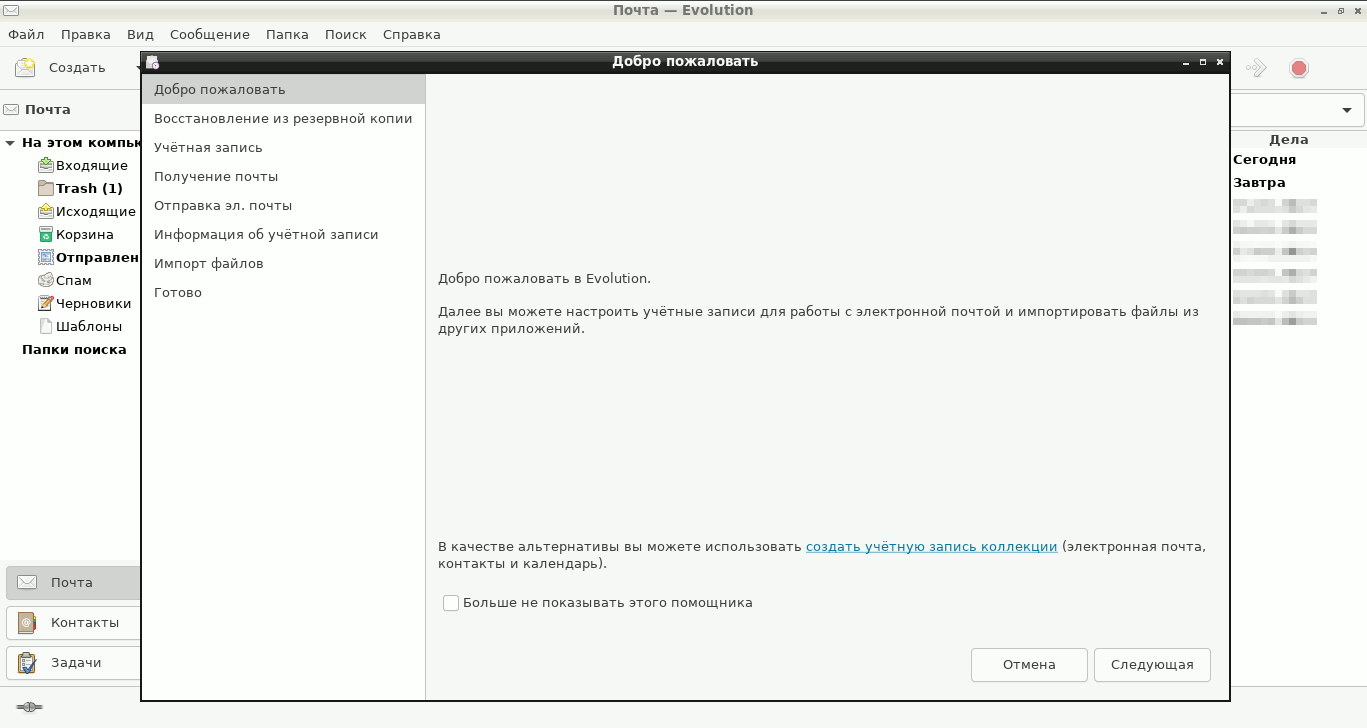Open the Папка menu

coord(287,34)
